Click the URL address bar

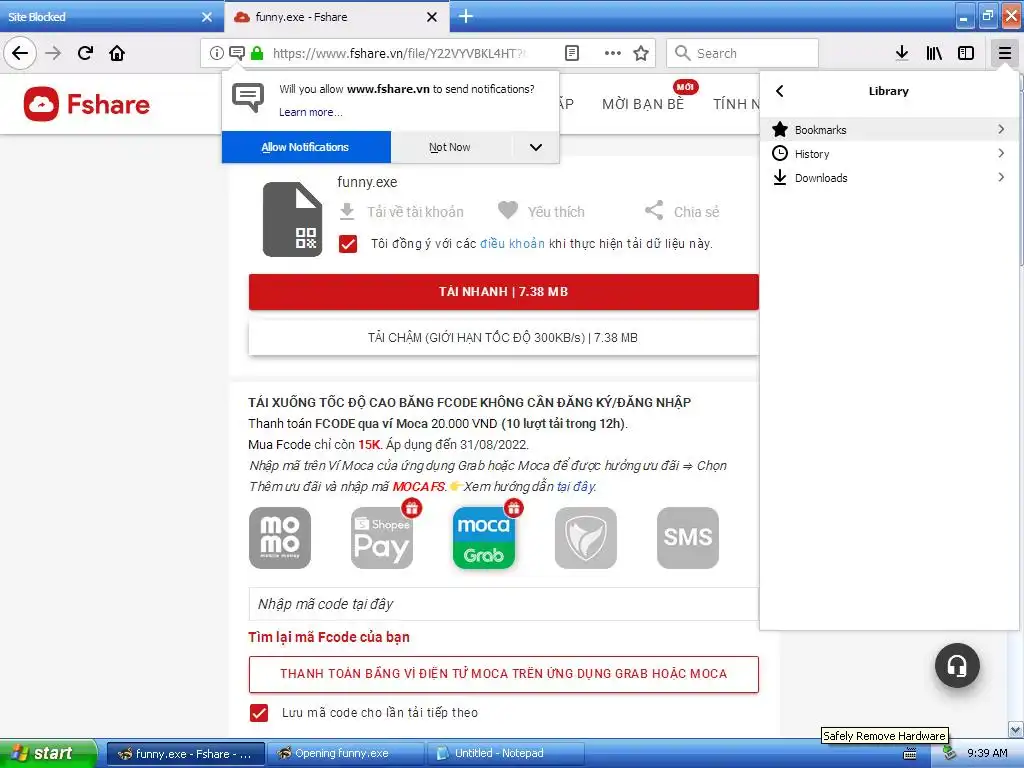tap(398, 53)
